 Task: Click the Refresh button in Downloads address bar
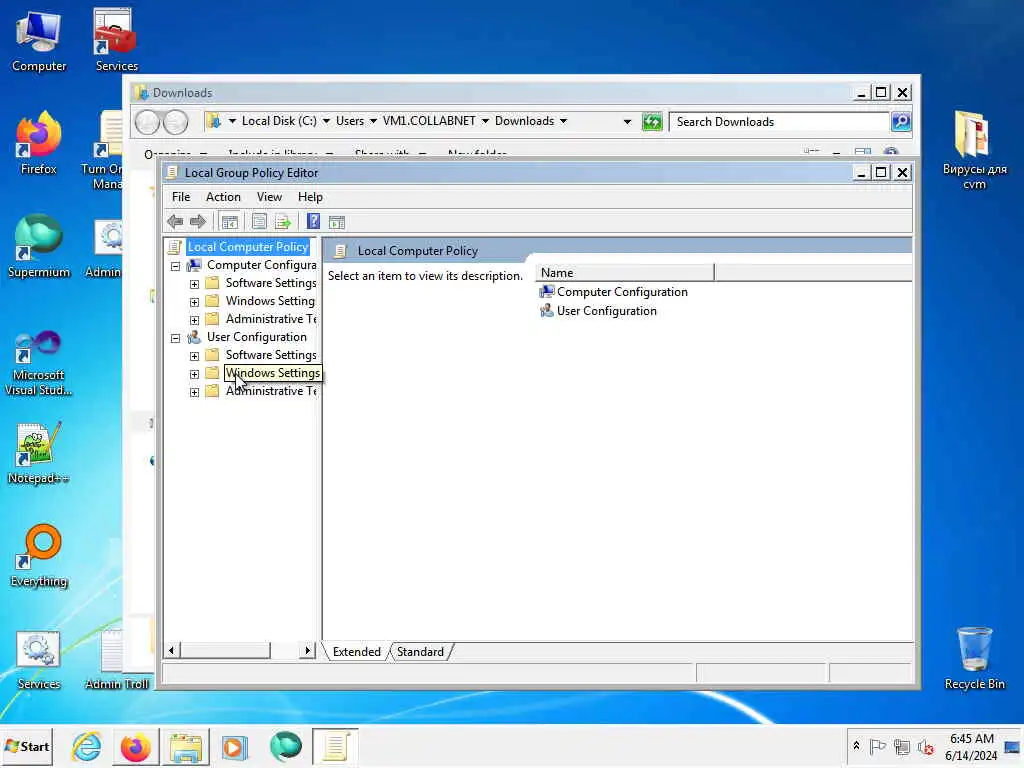652,121
